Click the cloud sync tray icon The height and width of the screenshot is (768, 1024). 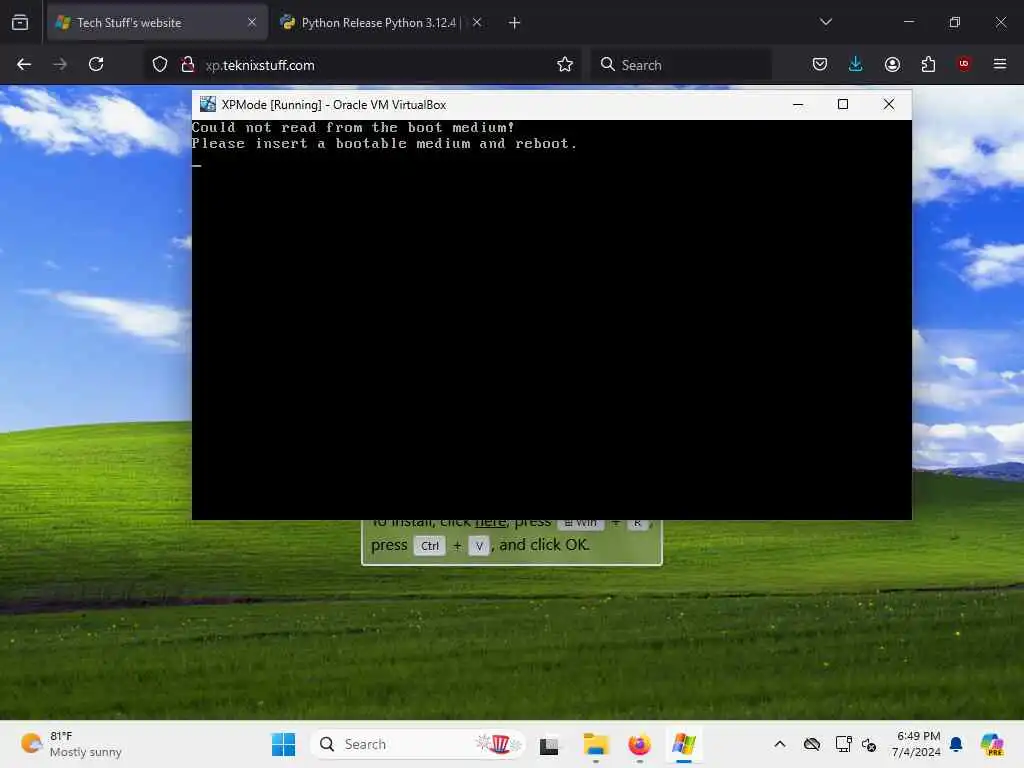[x=812, y=744]
